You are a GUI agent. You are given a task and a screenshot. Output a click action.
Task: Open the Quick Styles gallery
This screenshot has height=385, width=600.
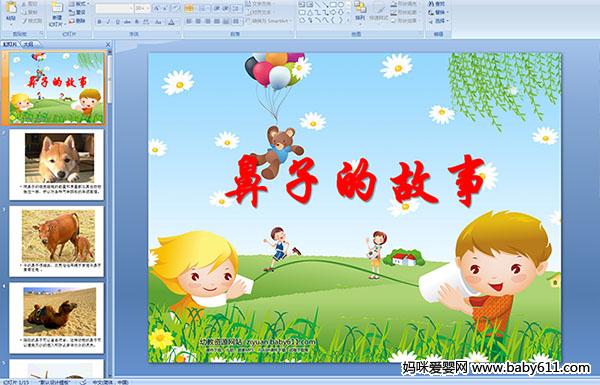(x=378, y=10)
